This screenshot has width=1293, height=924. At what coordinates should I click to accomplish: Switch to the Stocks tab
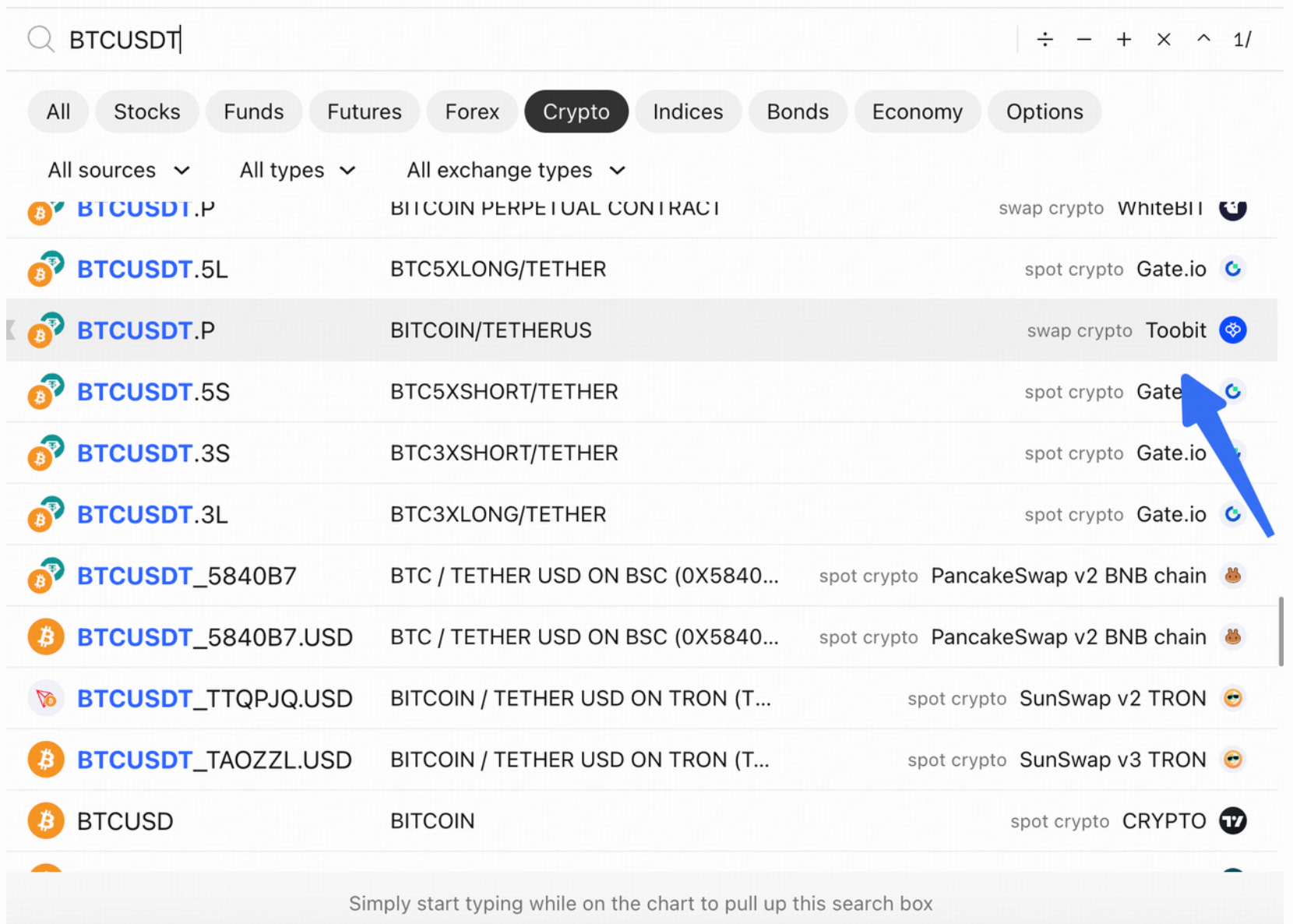coord(146,111)
